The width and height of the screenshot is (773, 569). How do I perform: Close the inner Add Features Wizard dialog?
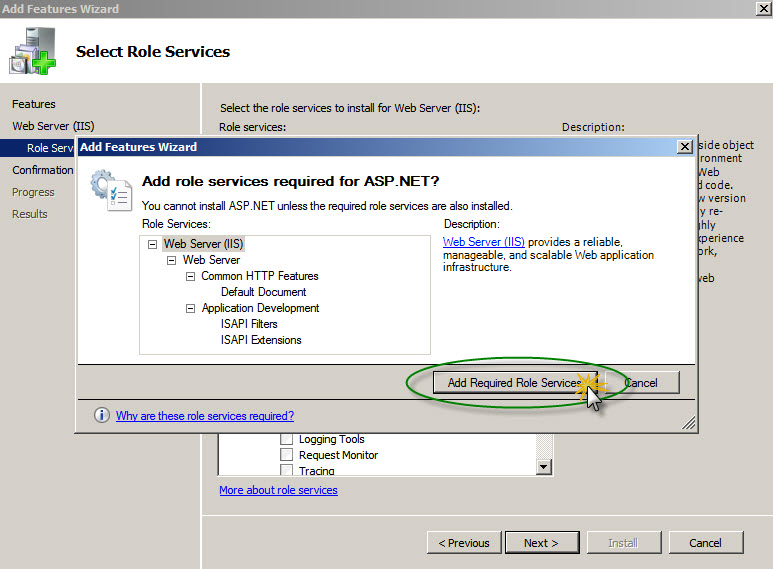pos(685,147)
